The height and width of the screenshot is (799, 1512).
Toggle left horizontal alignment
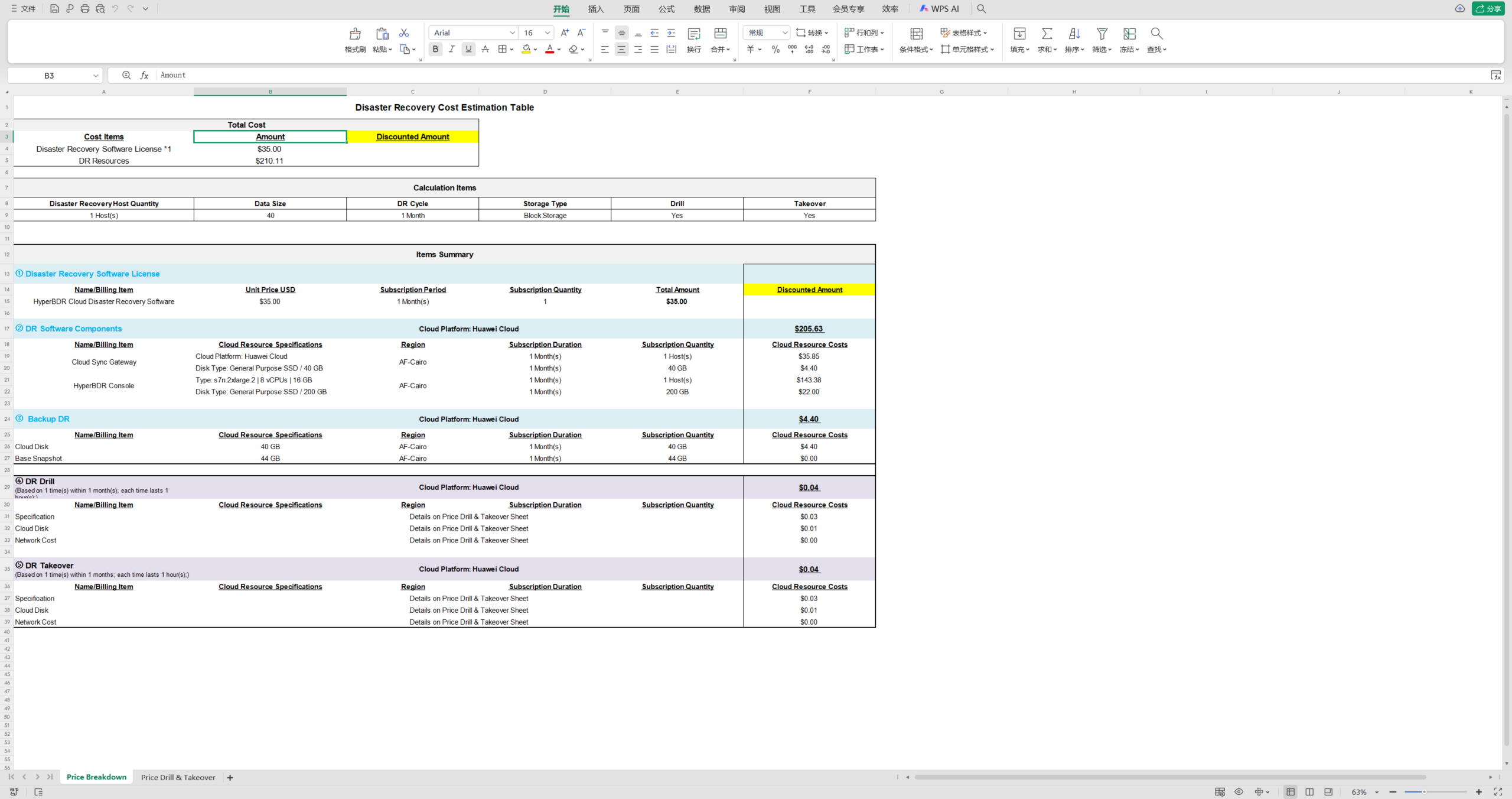tap(605, 50)
